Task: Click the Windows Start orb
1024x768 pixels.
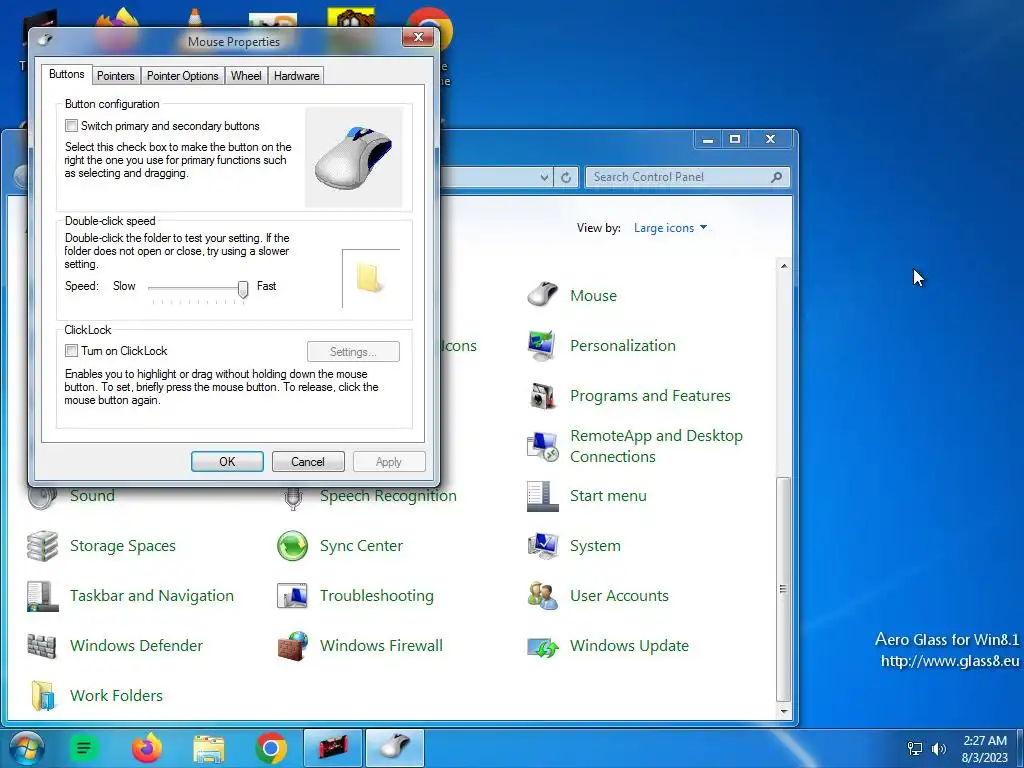Action: click(x=26, y=748)
